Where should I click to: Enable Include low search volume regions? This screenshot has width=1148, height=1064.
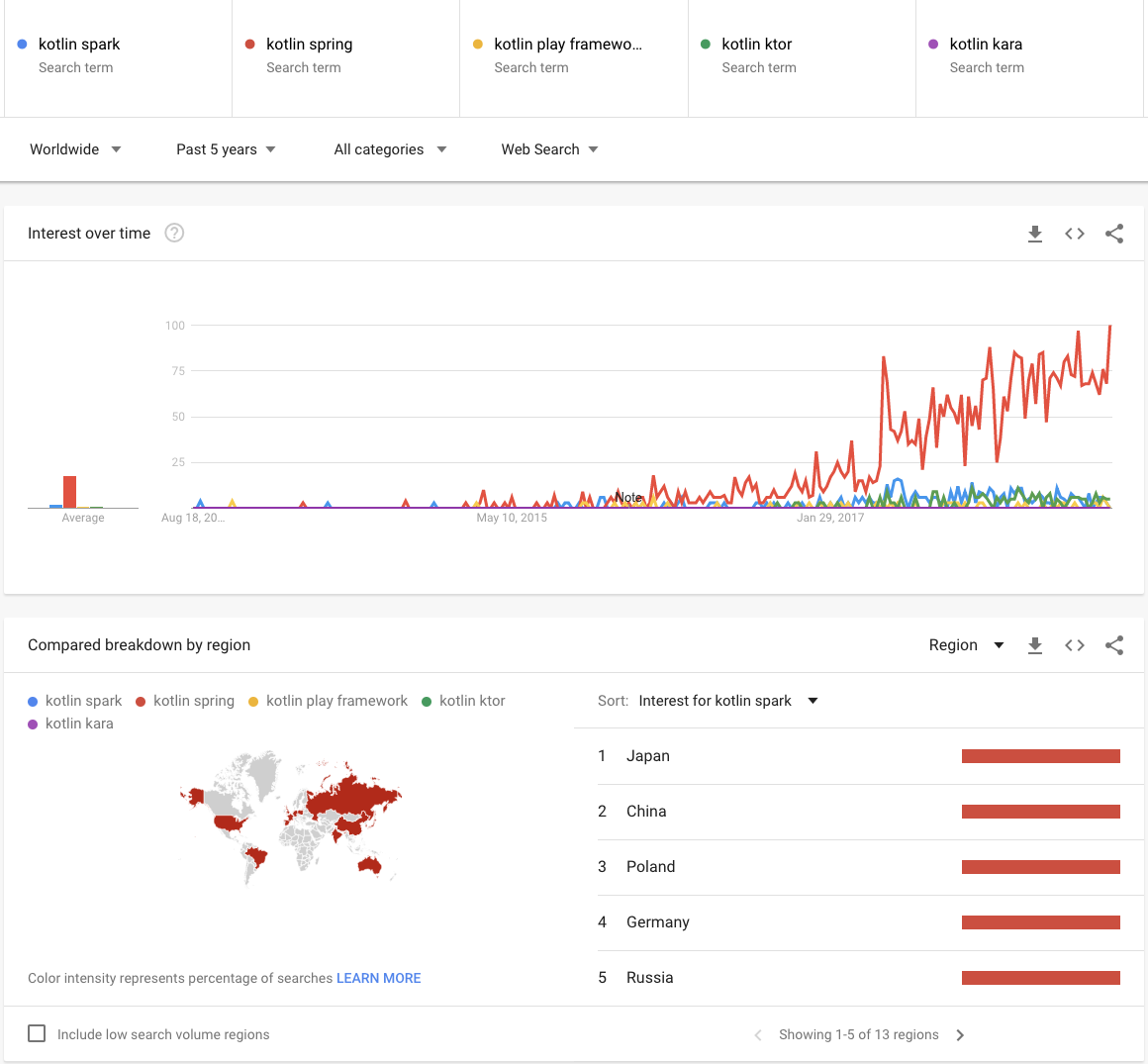(x=37, y=1033)
